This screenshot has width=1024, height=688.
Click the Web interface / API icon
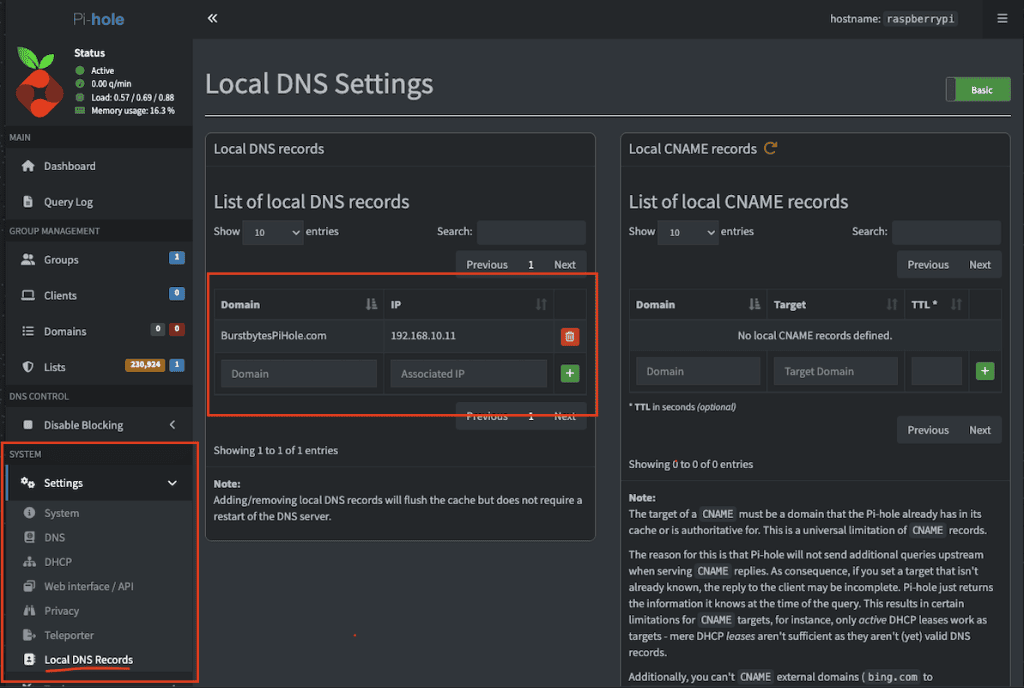coord(29,586)
